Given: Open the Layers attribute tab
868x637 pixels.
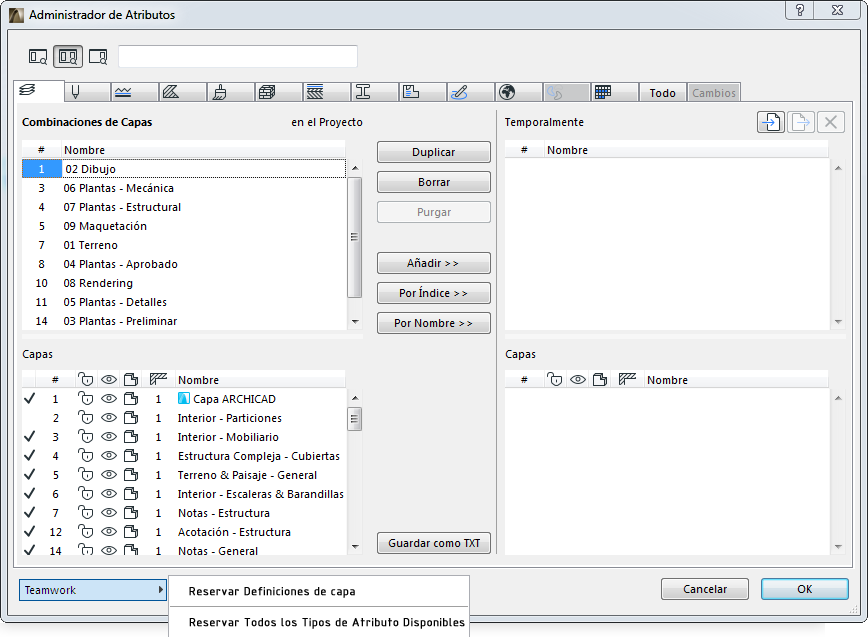Looking at the screenshot, I should pos(38,91).
